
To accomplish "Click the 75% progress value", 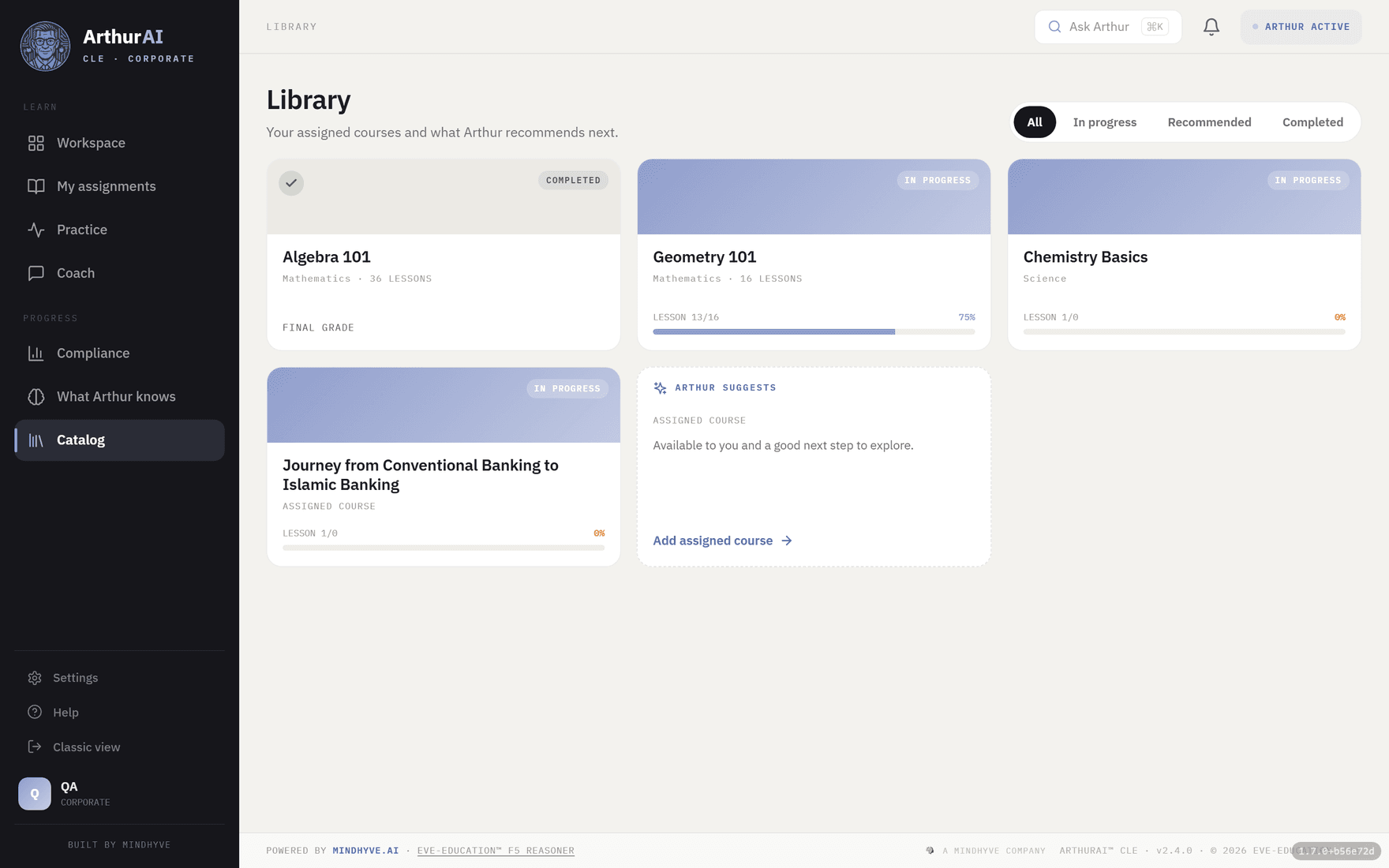I will pyautogui.click(x=967, y=317).
